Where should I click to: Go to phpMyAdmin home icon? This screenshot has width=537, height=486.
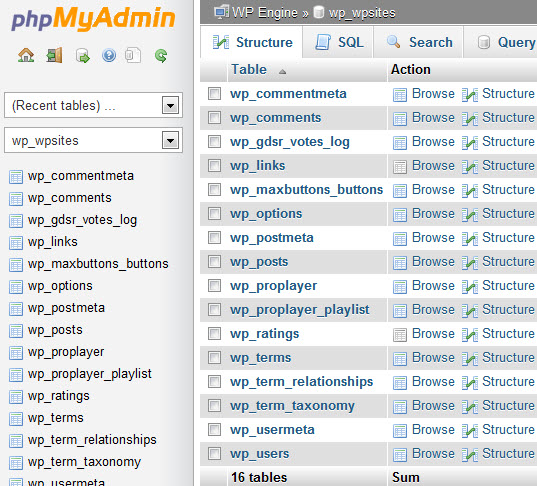(x=26, y=55)
